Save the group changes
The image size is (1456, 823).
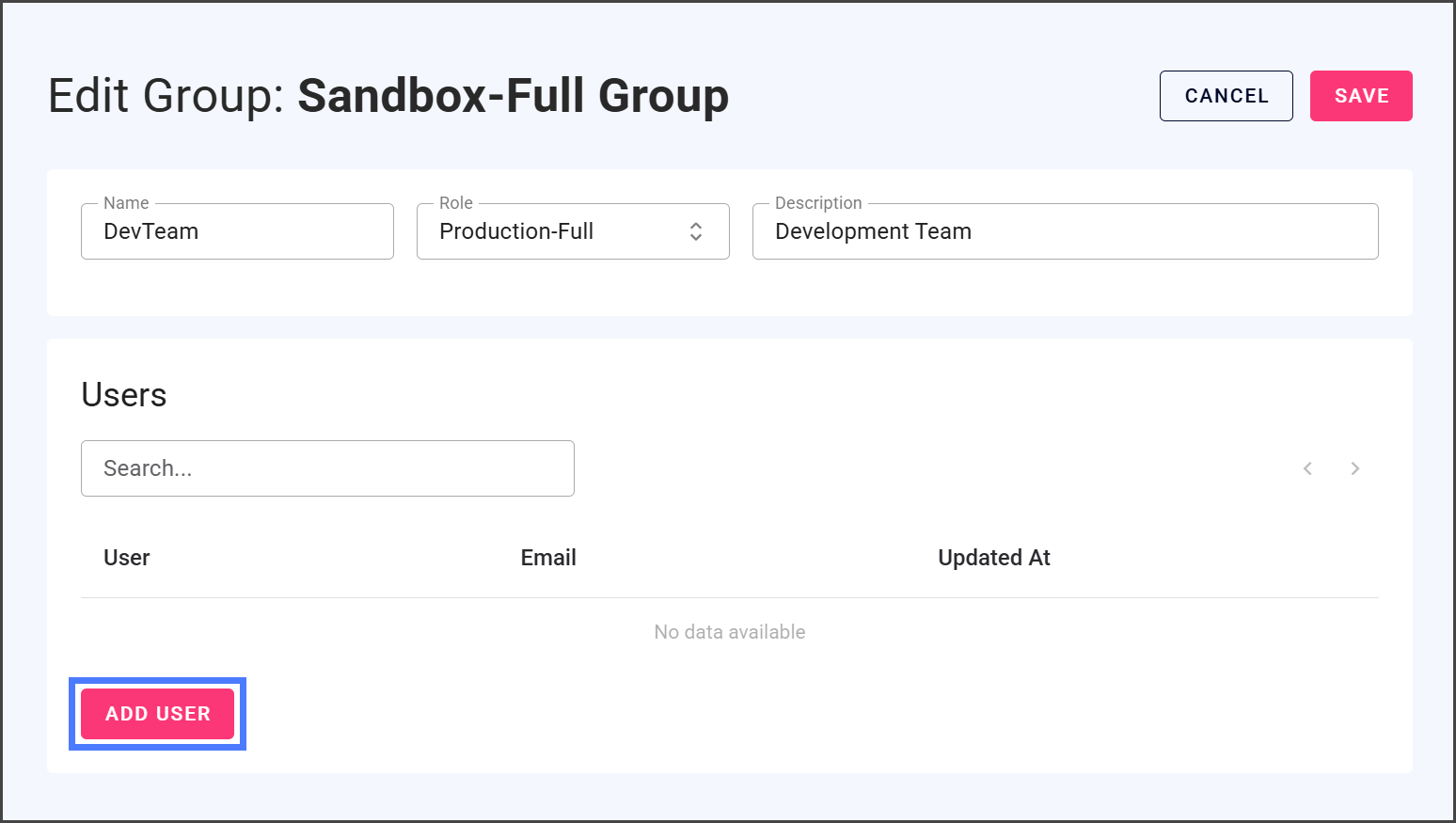(x=1361, y=96)
